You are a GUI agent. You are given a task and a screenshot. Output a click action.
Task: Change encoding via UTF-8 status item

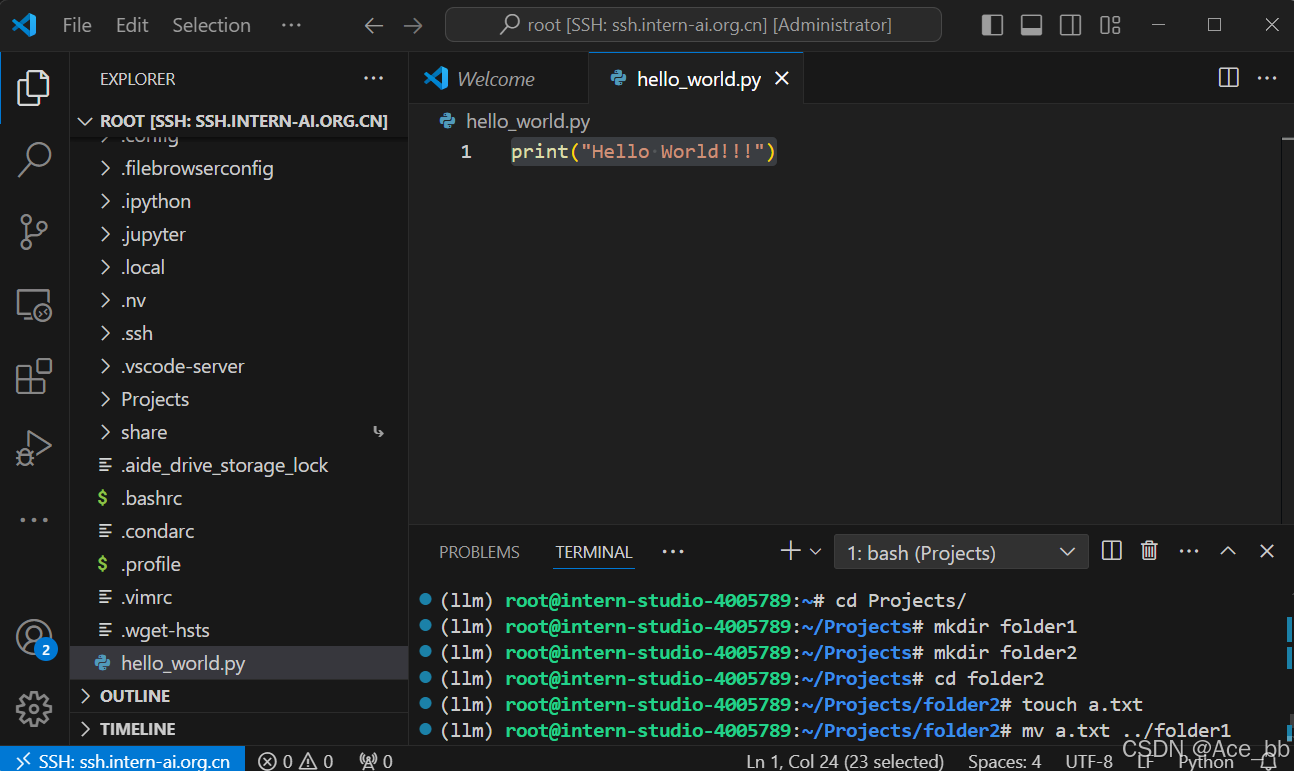[x=1089, y=761]
